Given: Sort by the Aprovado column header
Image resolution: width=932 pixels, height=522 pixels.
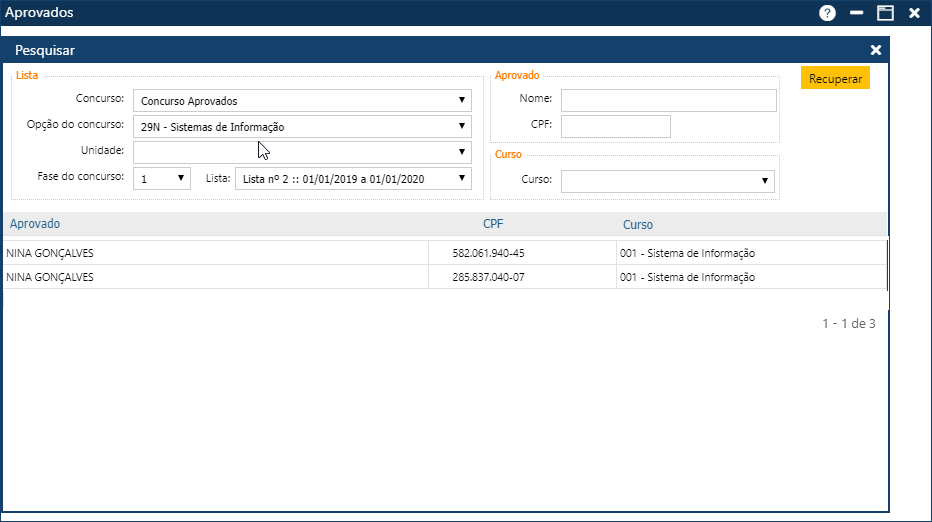Looking at the screenshot, I should pyautogui.click(x=33, y=224).
